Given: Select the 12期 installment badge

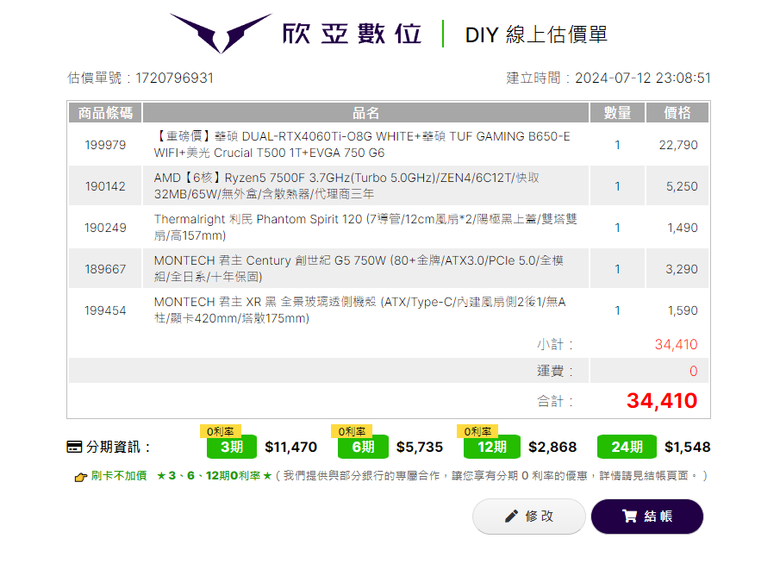Looking at the screenshot, I should click(492, 447).
